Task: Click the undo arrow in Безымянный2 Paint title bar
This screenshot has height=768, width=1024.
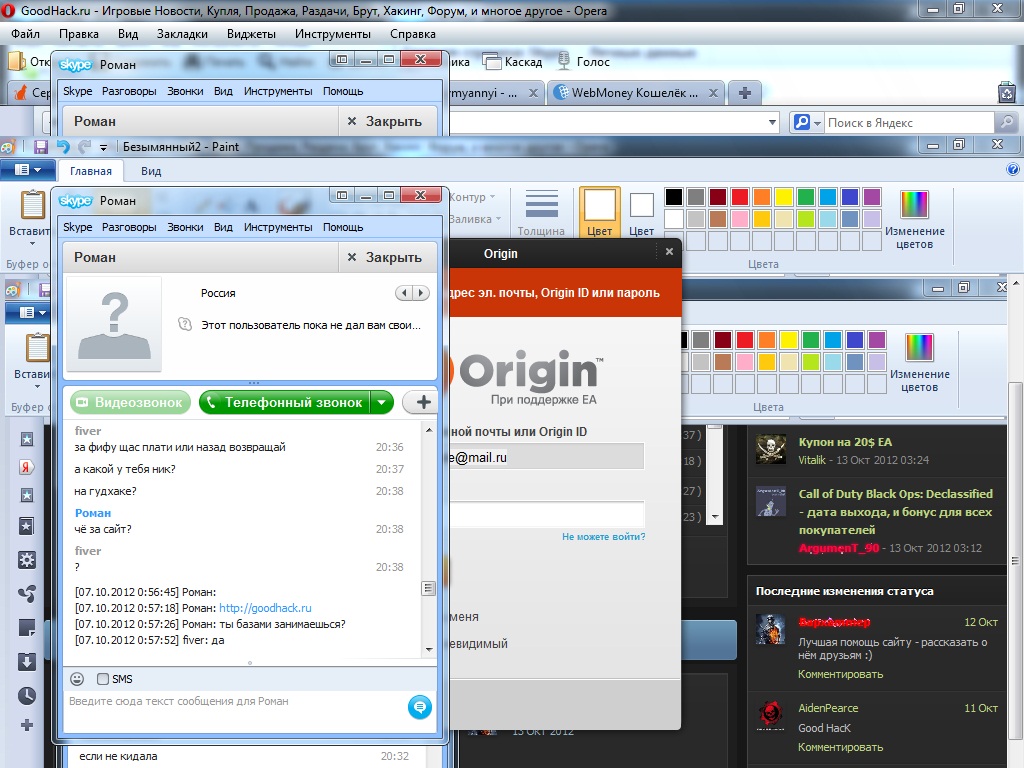Action: click(63, 147)
